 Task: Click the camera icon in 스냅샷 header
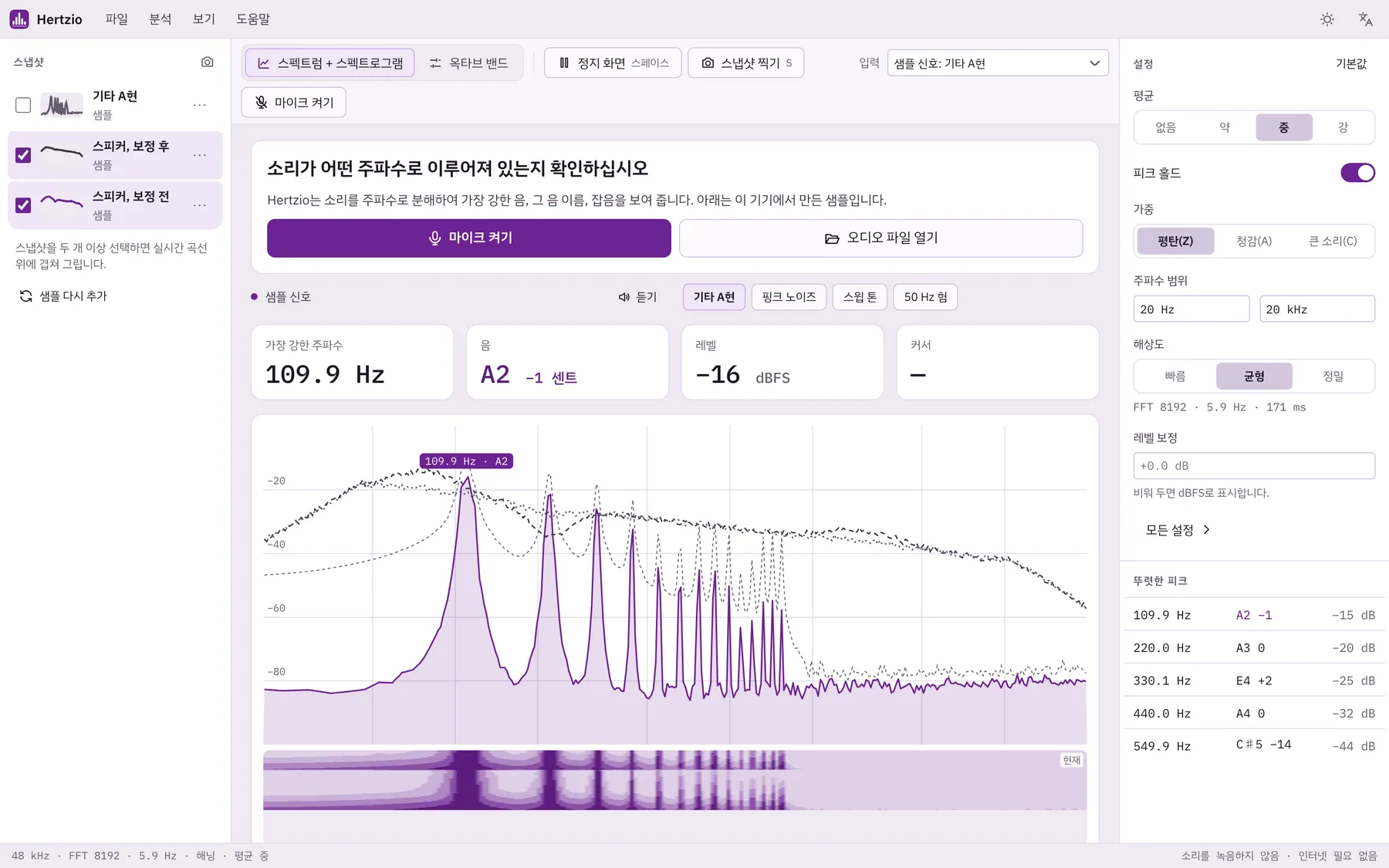click(207, 62)
